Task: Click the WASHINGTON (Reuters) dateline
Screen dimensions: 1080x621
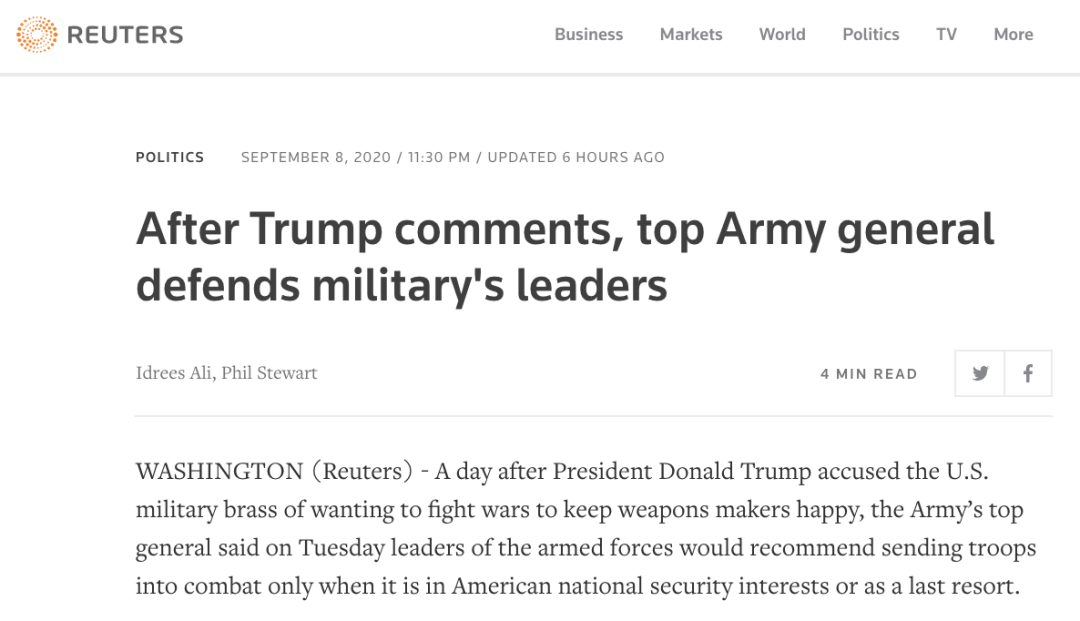Action: tap(274, 471)
